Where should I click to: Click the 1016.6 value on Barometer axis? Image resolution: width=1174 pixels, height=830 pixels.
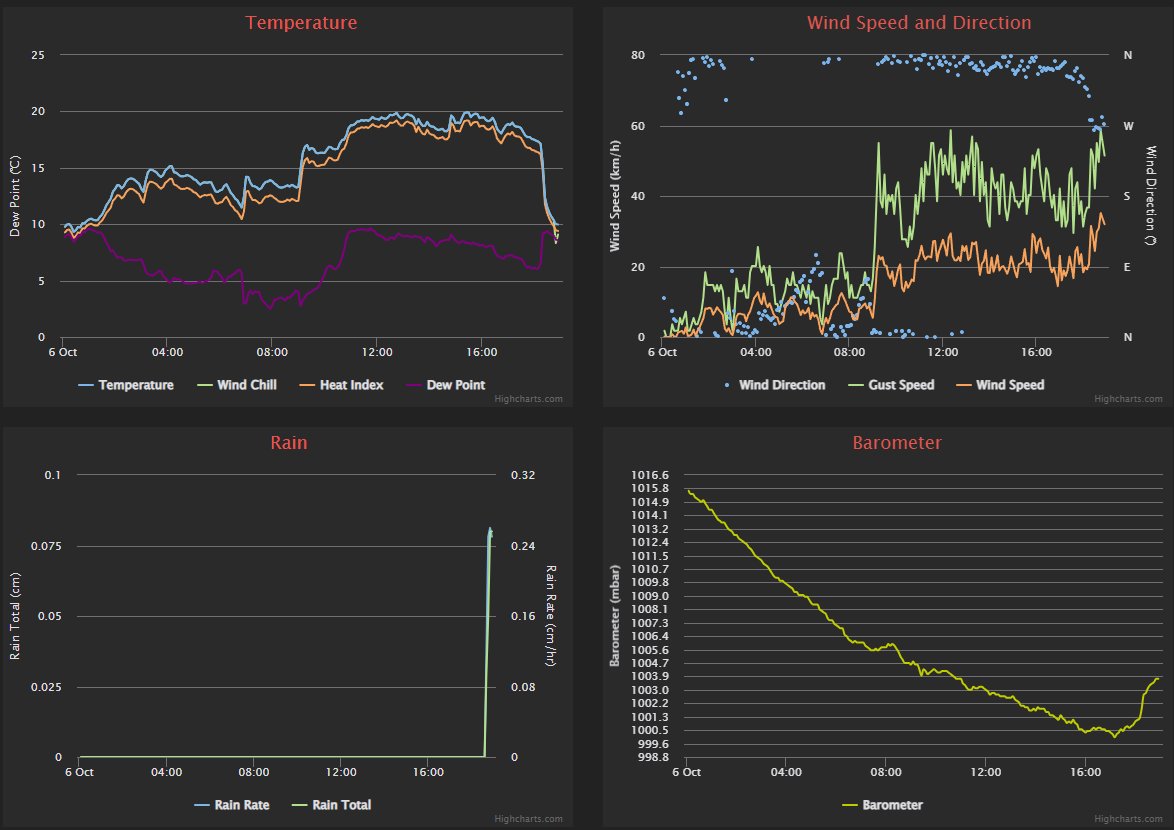(x=650, y=474)
